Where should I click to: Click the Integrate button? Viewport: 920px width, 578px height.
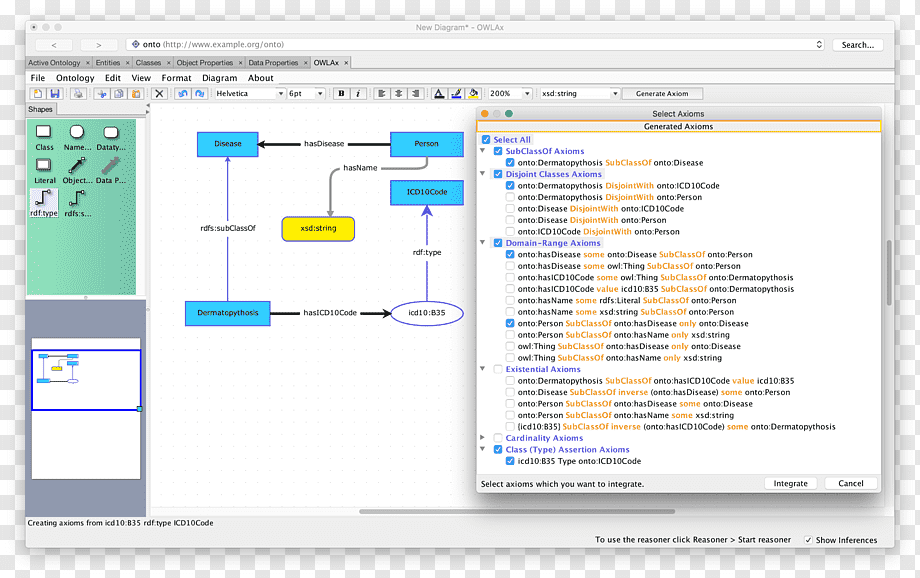pos(790,484)
